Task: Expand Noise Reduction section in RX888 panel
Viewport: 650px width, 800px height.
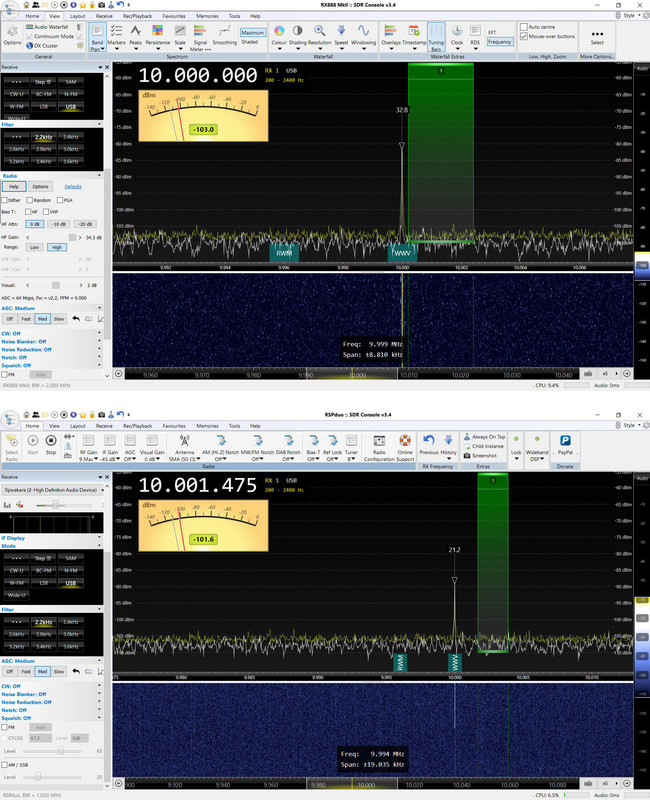Action: [99, 349]
